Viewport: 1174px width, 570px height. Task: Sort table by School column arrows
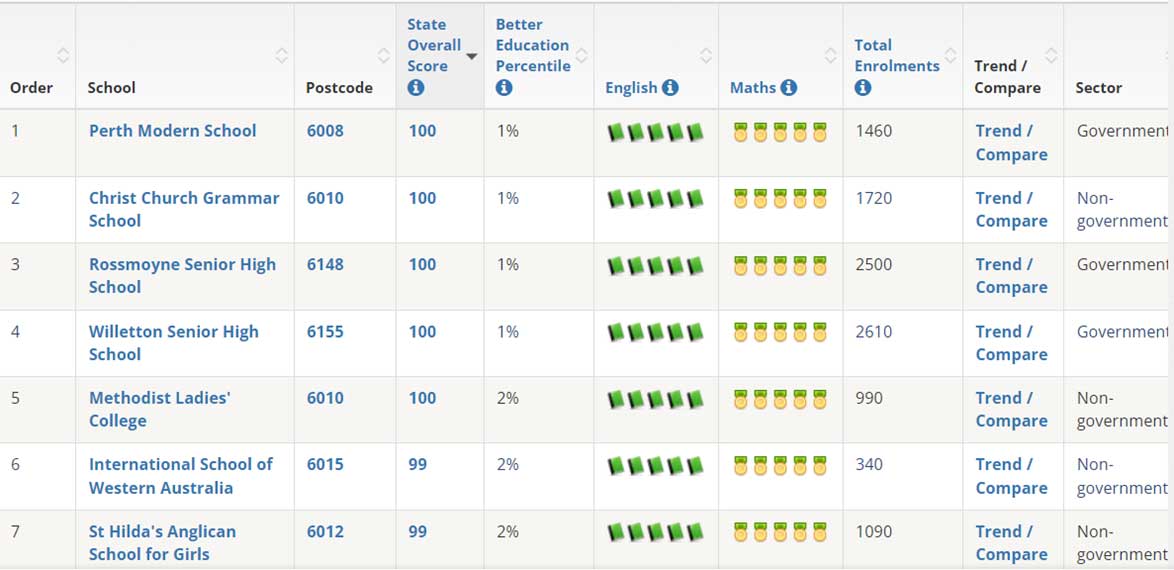pyautogui.click(x=282, y=55)
